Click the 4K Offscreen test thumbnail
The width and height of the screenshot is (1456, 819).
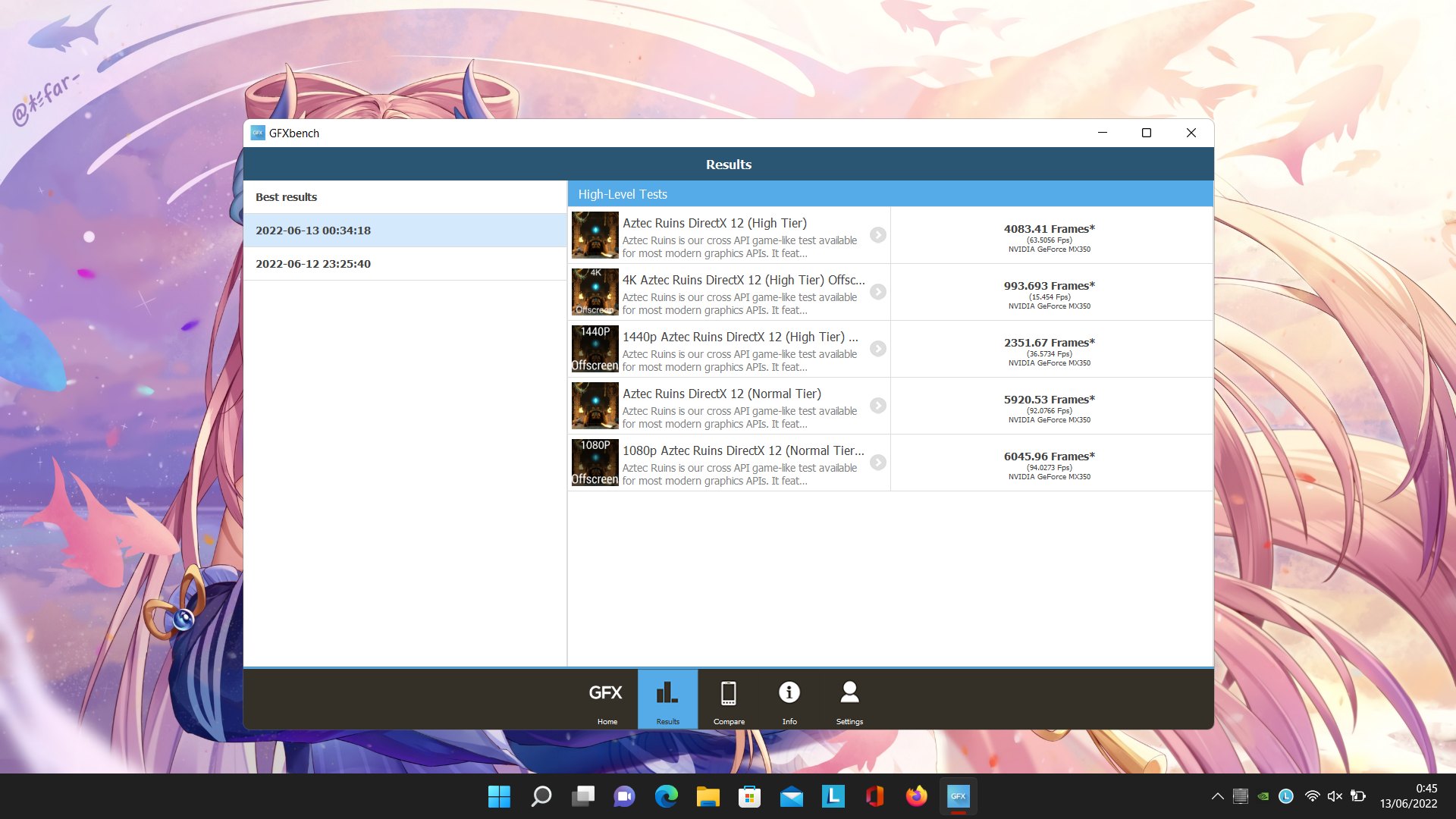[595, 292]
